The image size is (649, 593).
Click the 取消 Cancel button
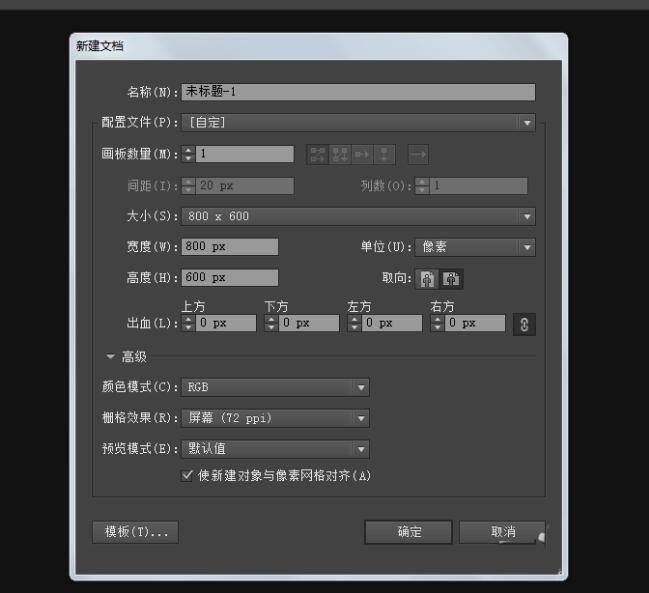[x=502, y=532]
